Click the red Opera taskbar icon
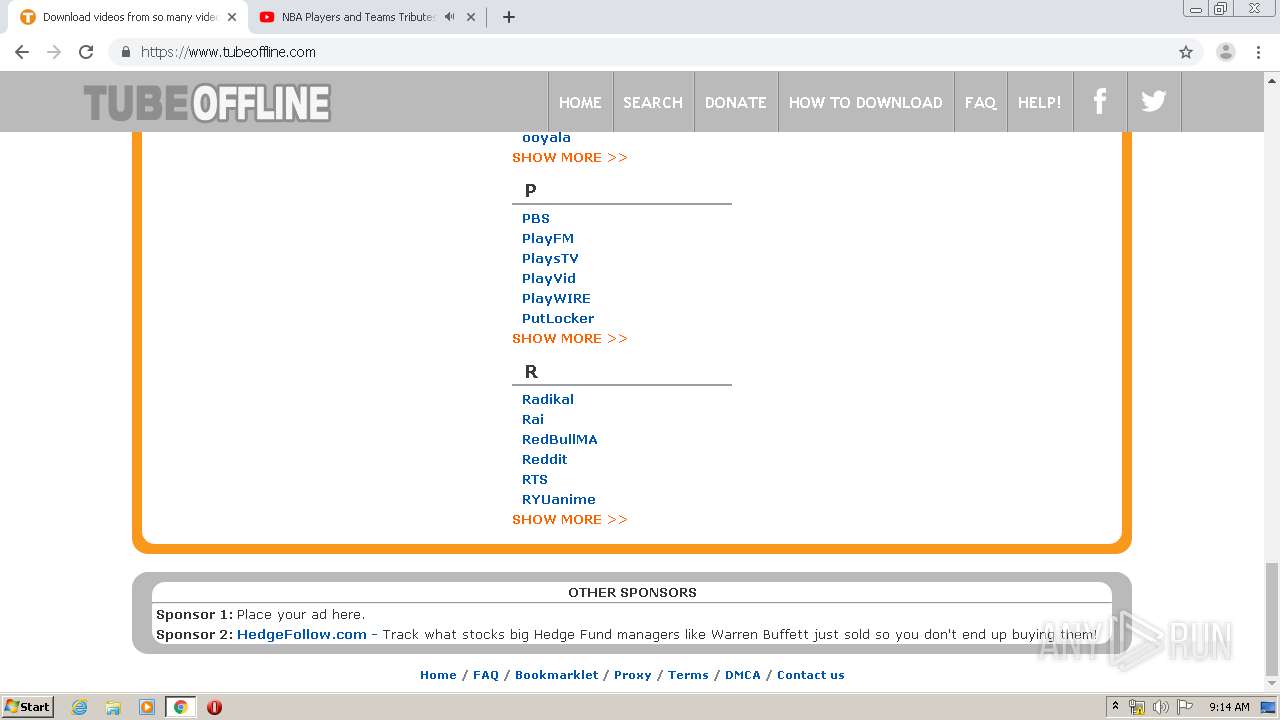This screenshot has height=720, width=1280. coord(214,707)
